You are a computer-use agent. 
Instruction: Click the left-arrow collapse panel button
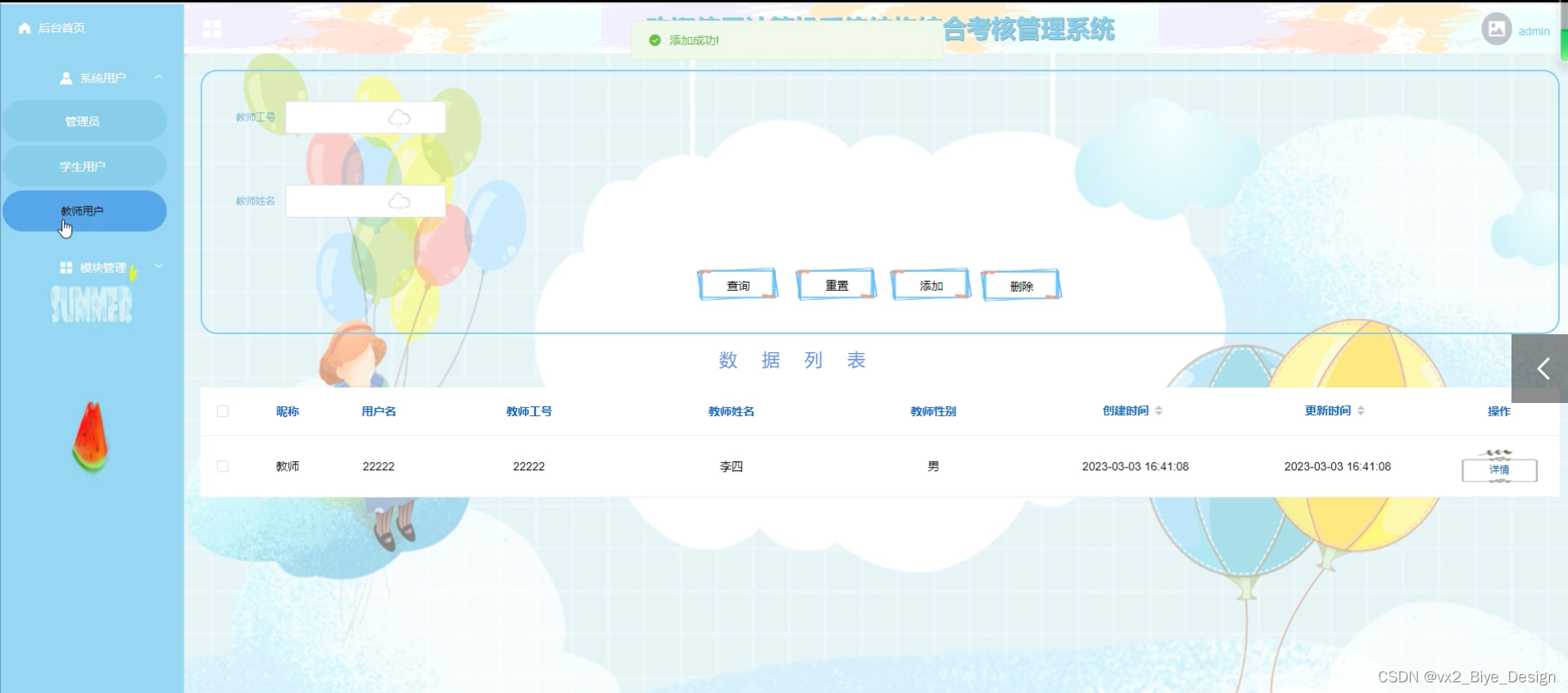[1540, 369]
